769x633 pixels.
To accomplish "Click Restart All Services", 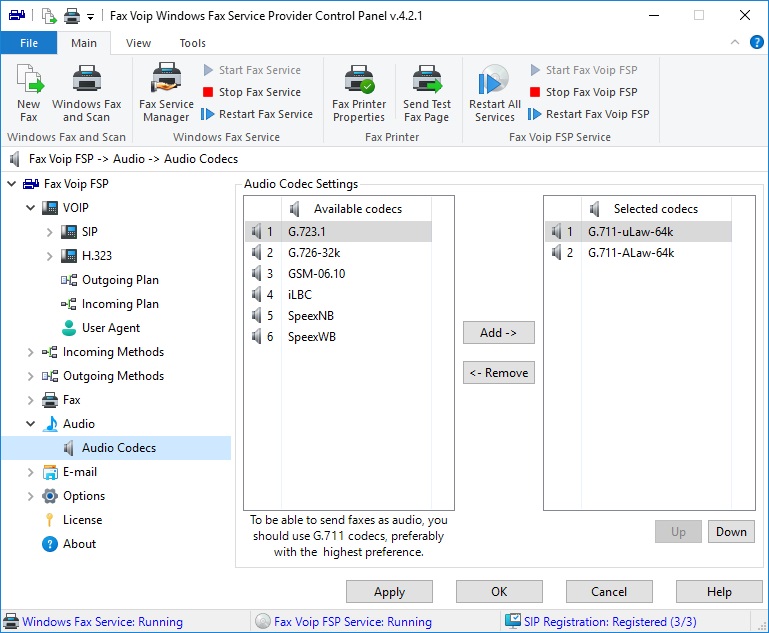I will click(x=494, y=93).
